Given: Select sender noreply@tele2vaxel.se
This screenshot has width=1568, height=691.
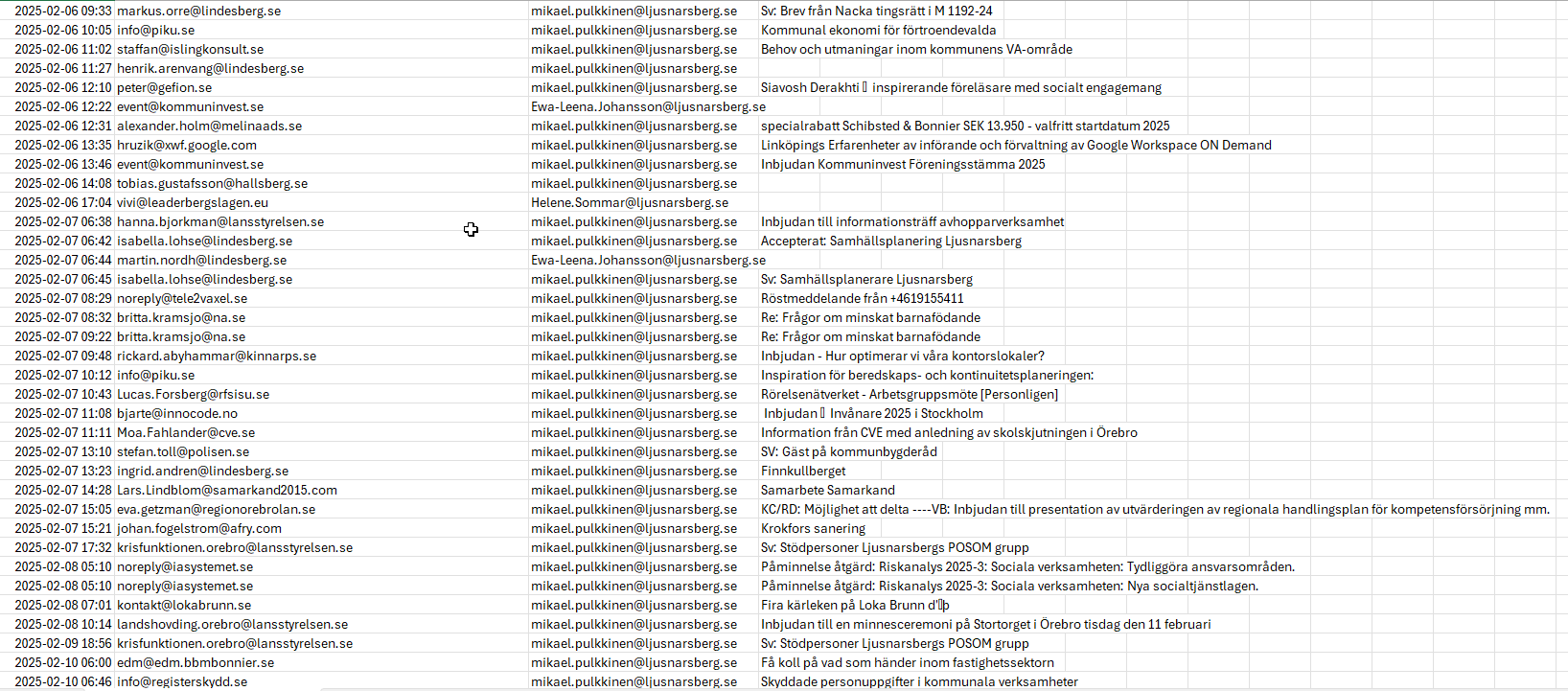Looking at the screenshot, I should [182, 298].
